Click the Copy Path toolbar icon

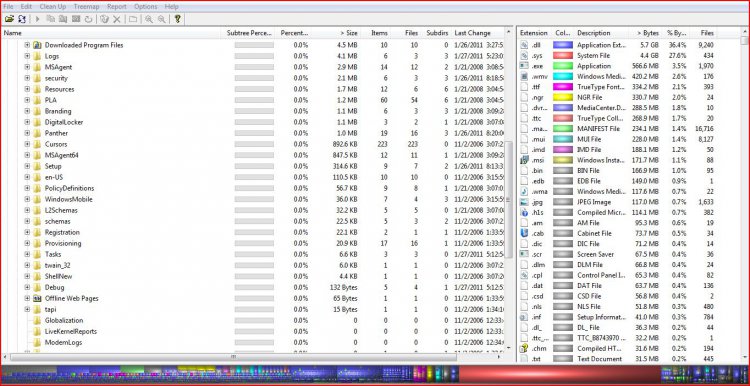coord(50,19)
